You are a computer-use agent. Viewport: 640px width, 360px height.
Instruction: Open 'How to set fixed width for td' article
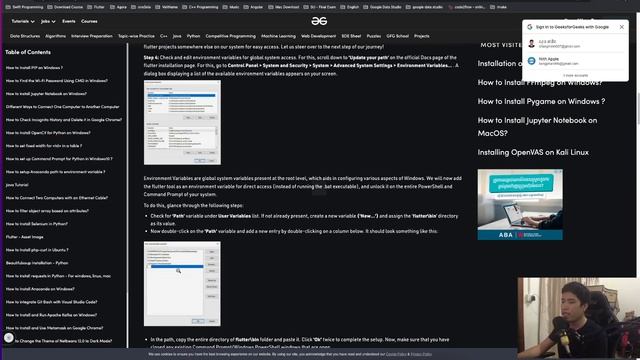pos(44,146)
